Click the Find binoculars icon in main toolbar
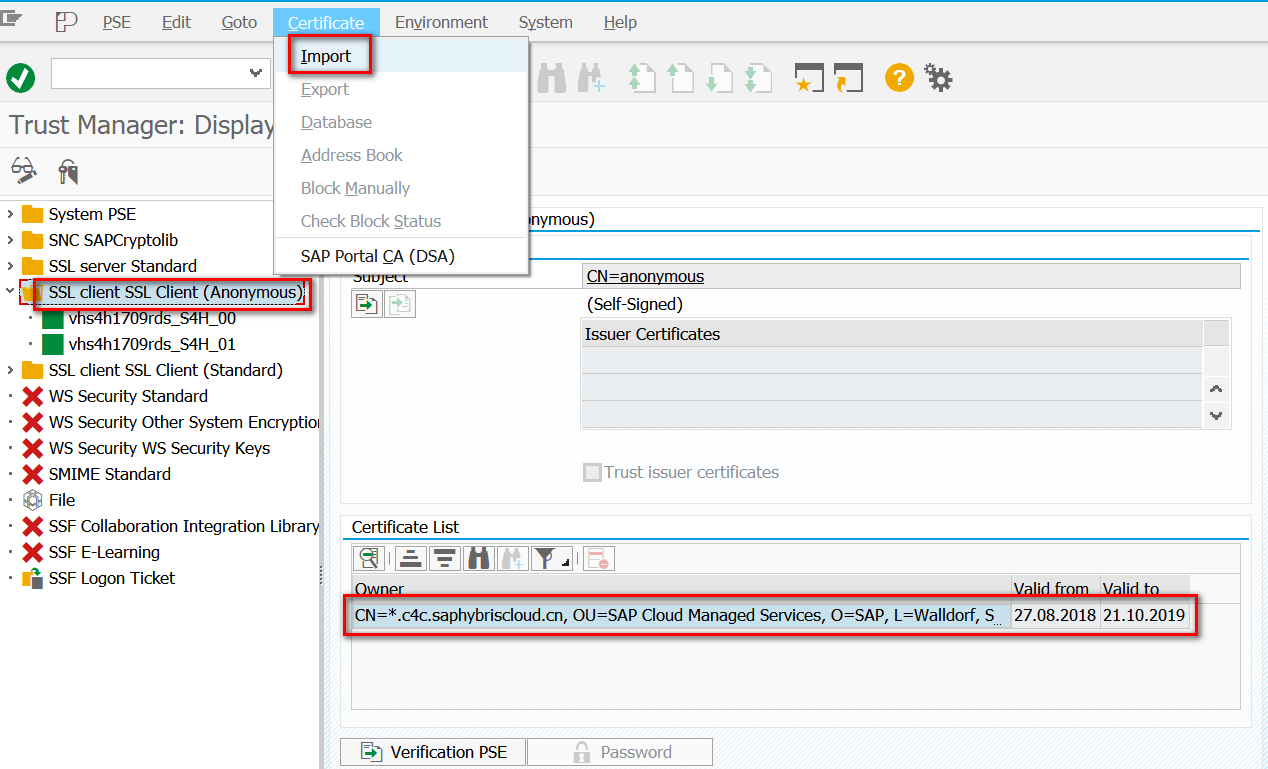This screenshot has width=1268, height=769. pyautogui.click(x=551, y=78)
